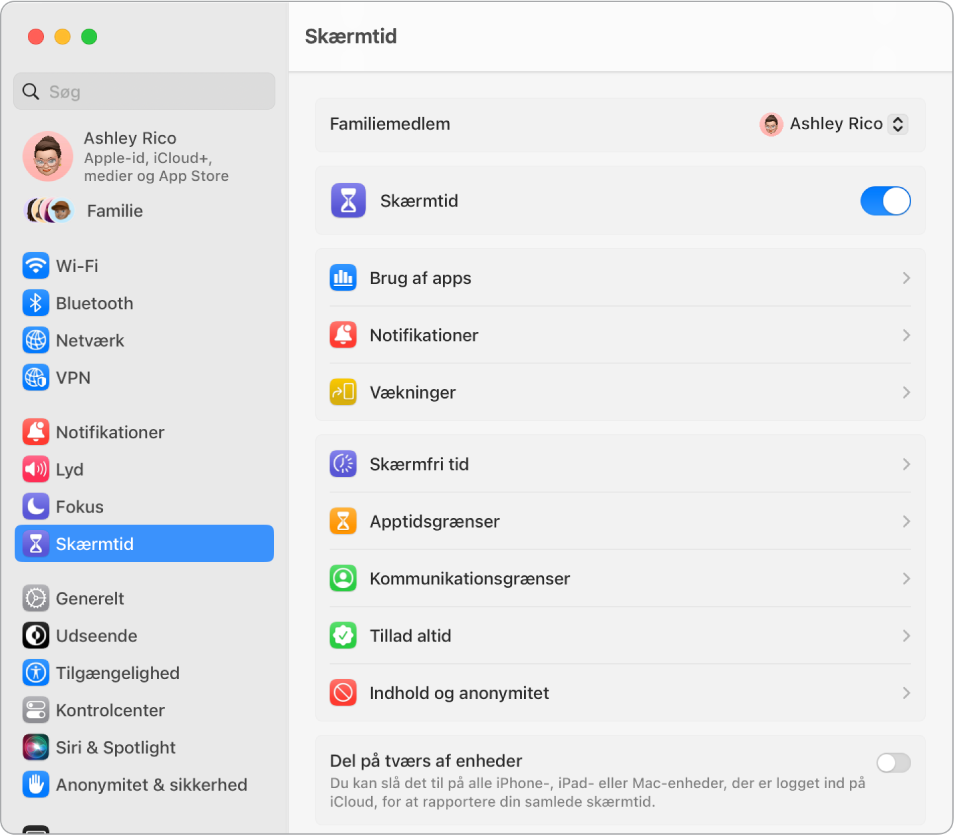
Task: Expand the Tillad altid settings
Action: coord(620,635)
